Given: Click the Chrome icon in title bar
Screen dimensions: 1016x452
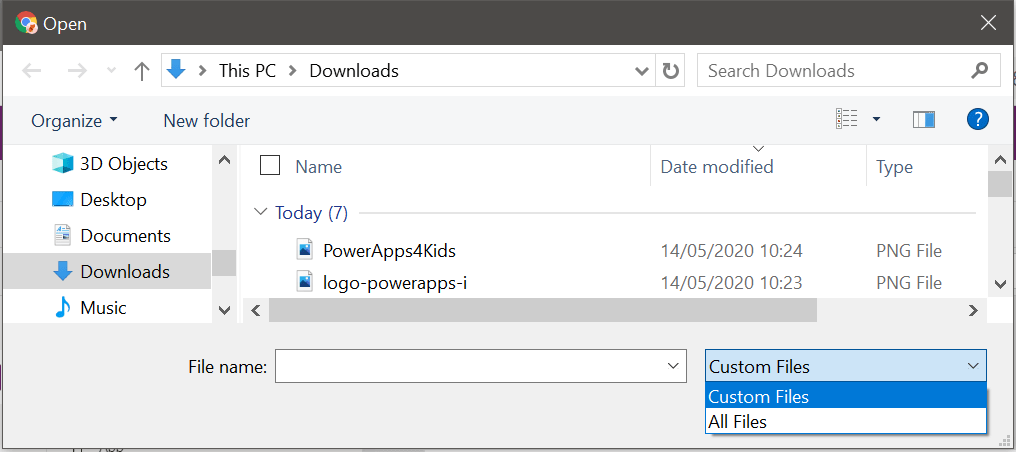Looking at the screenshot, I should pyautogui.click(x=25, y=24).
